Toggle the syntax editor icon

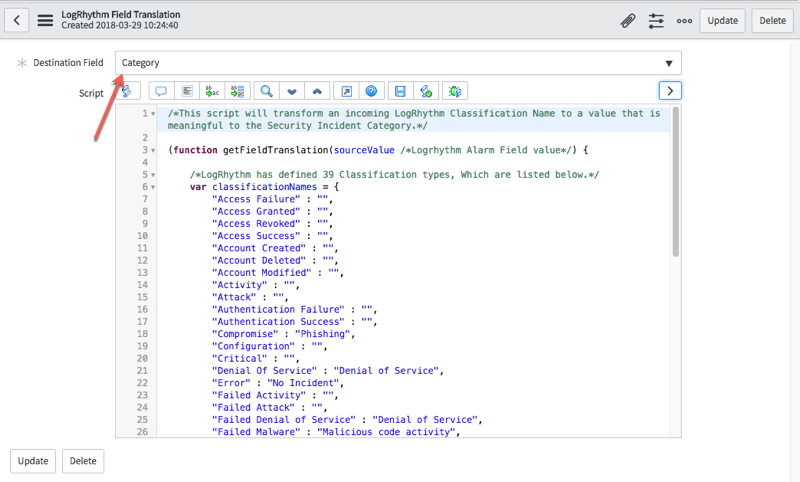tap(127, 91)
